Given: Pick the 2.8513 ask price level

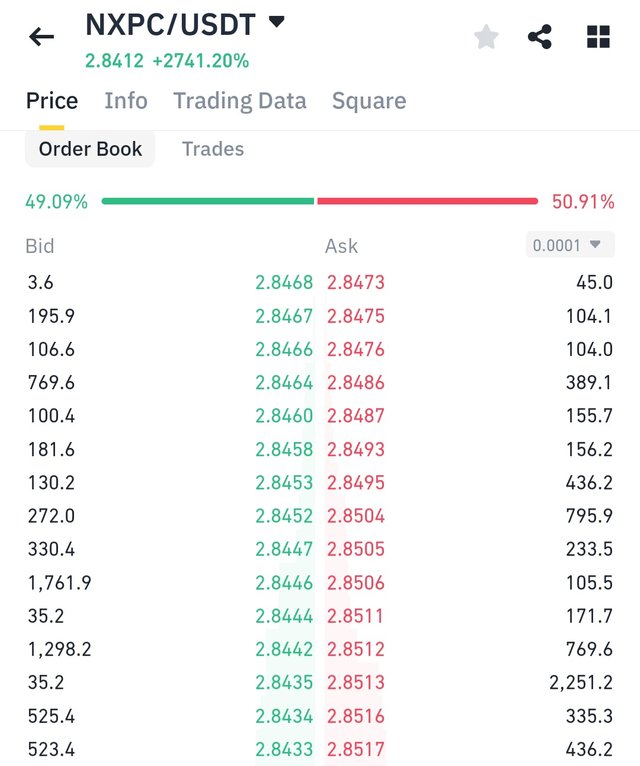Looking at the screenshot, I should pos(356,682).
